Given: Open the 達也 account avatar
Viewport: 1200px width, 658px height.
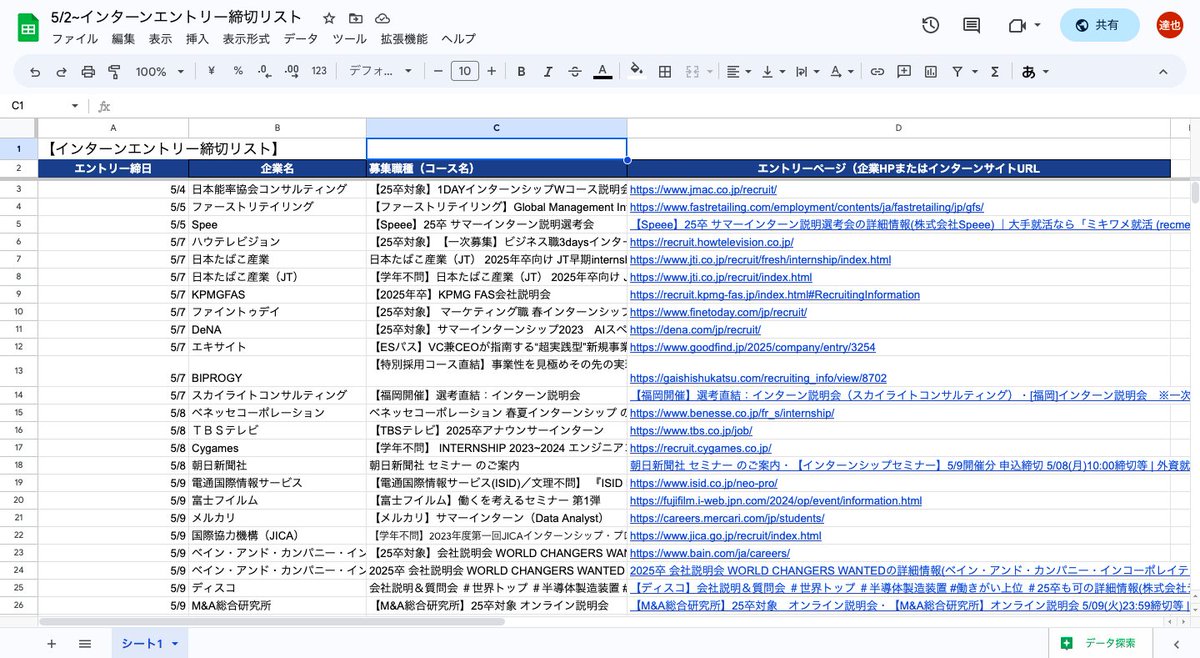Looking at the screenshot, I should click(1169, 25).
